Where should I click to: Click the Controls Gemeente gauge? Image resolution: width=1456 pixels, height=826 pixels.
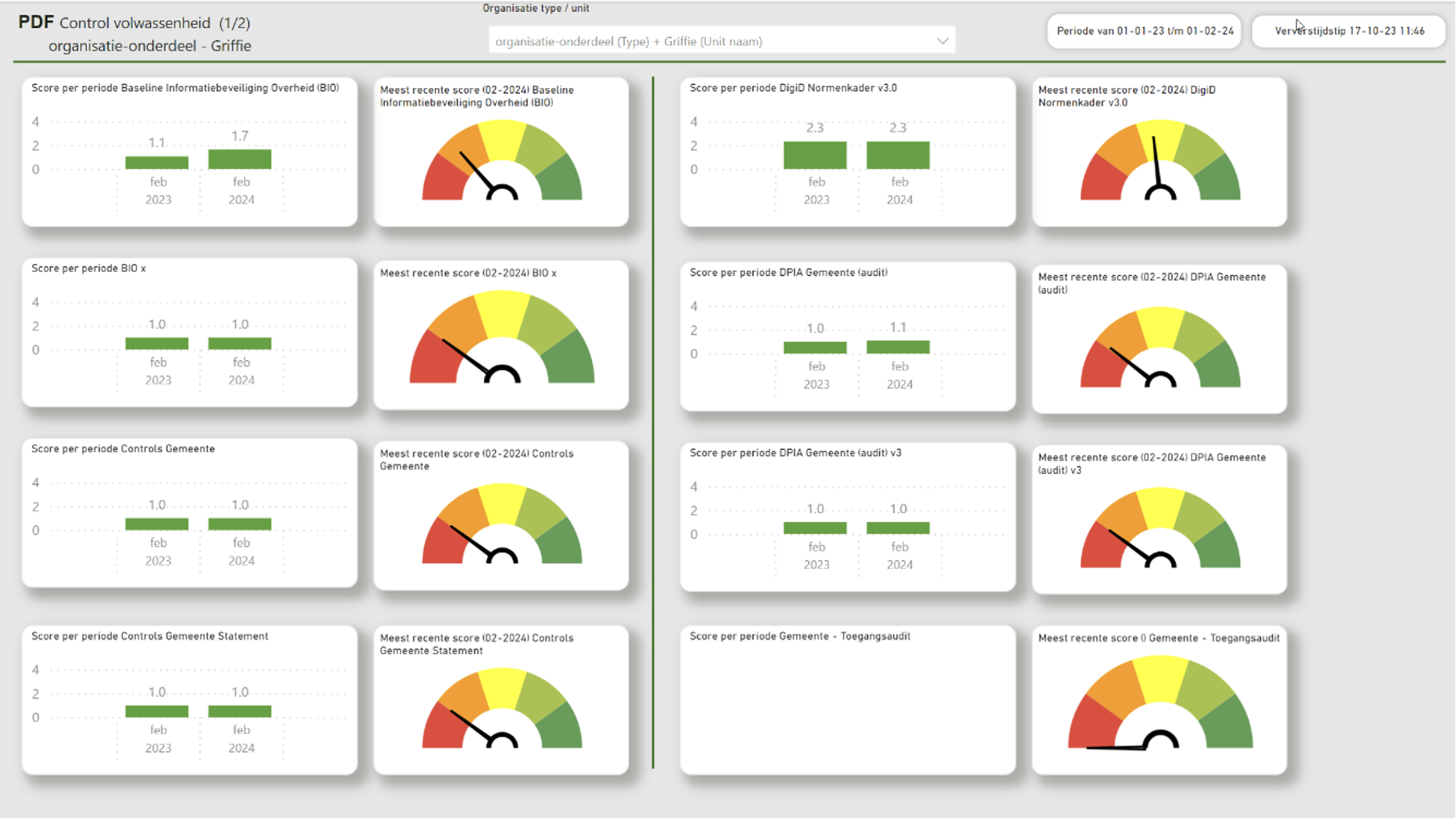click(x=502, y=524)
